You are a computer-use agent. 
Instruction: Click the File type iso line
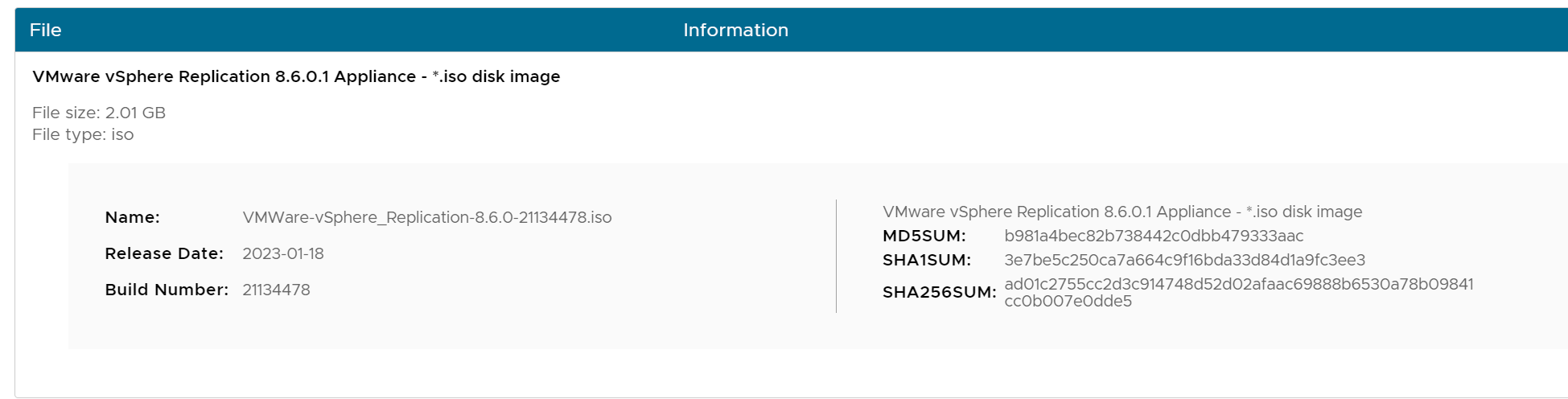click(x=83, y=134)
